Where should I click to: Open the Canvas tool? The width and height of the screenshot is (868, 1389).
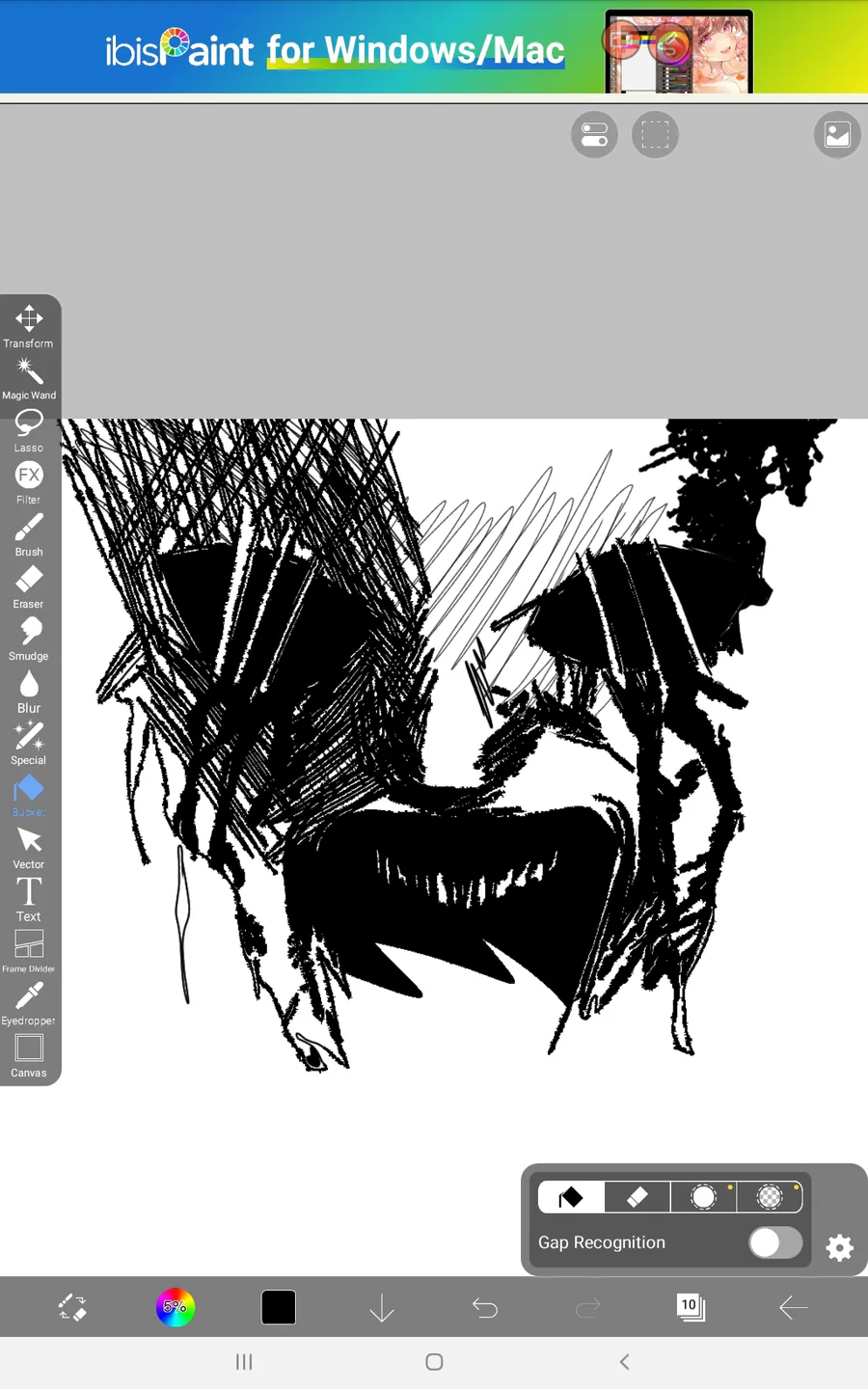pos(29,1056)
